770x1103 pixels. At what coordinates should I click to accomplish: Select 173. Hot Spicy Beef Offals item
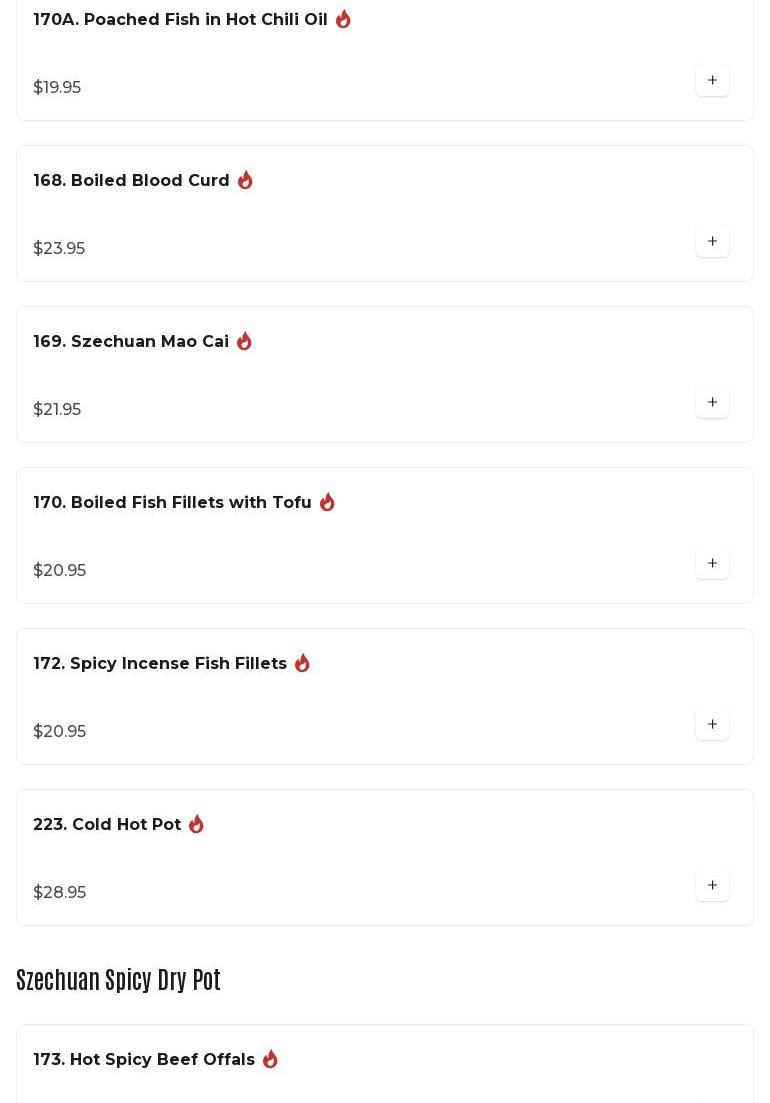[x=144, y=1059]
